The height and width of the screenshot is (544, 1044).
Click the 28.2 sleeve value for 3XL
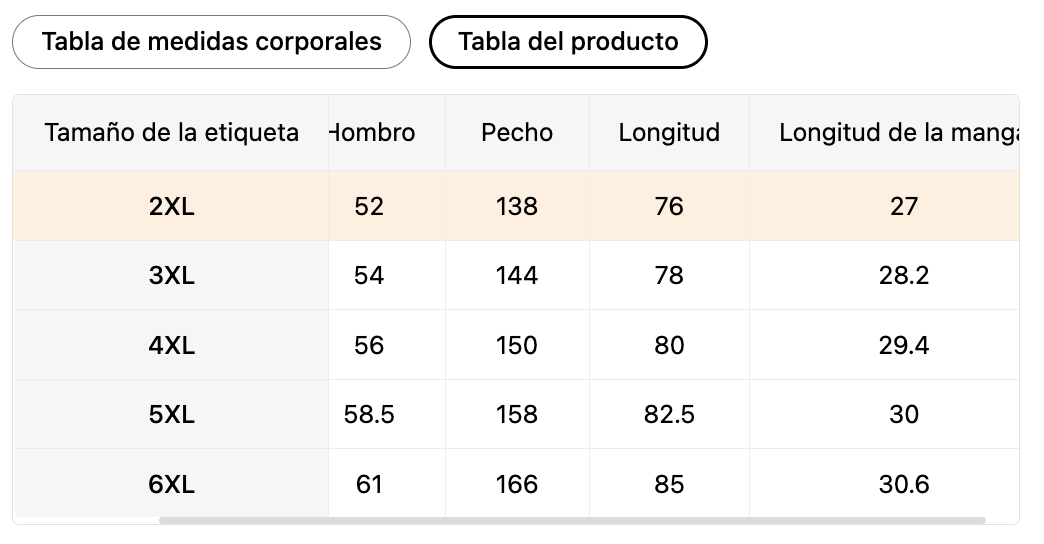pyautogui.click(x=904, y=276)
